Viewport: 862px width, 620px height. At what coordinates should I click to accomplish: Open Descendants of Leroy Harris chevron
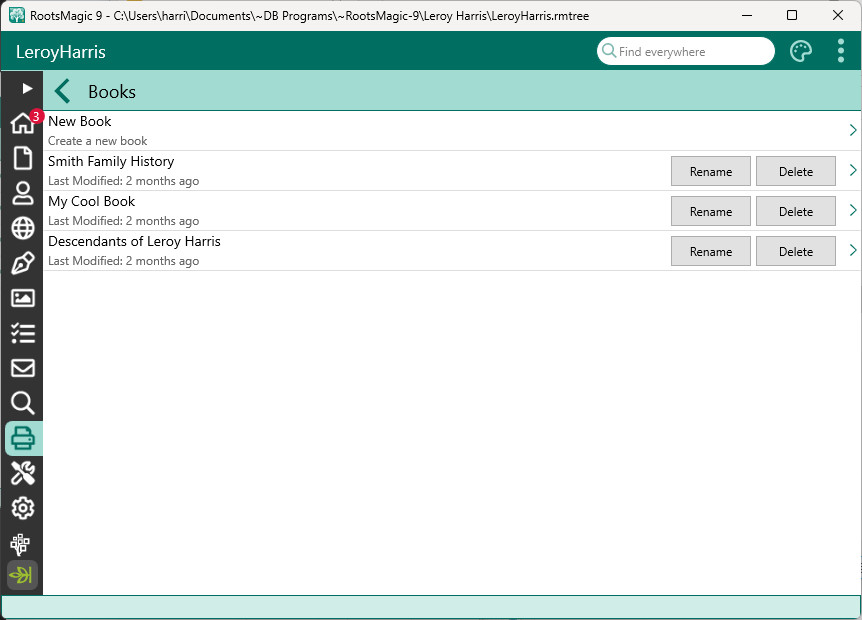point(852,250)
